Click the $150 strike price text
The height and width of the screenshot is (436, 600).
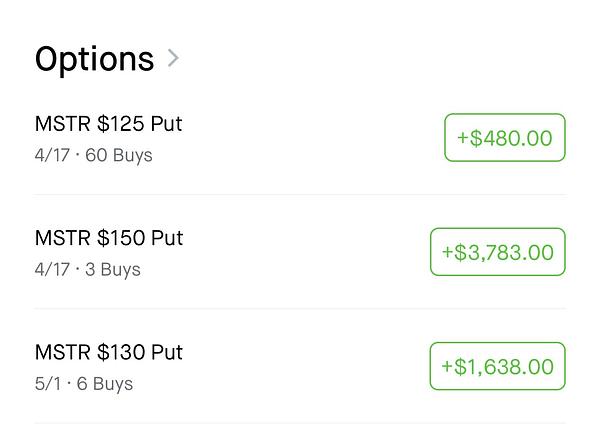[121, 238]
